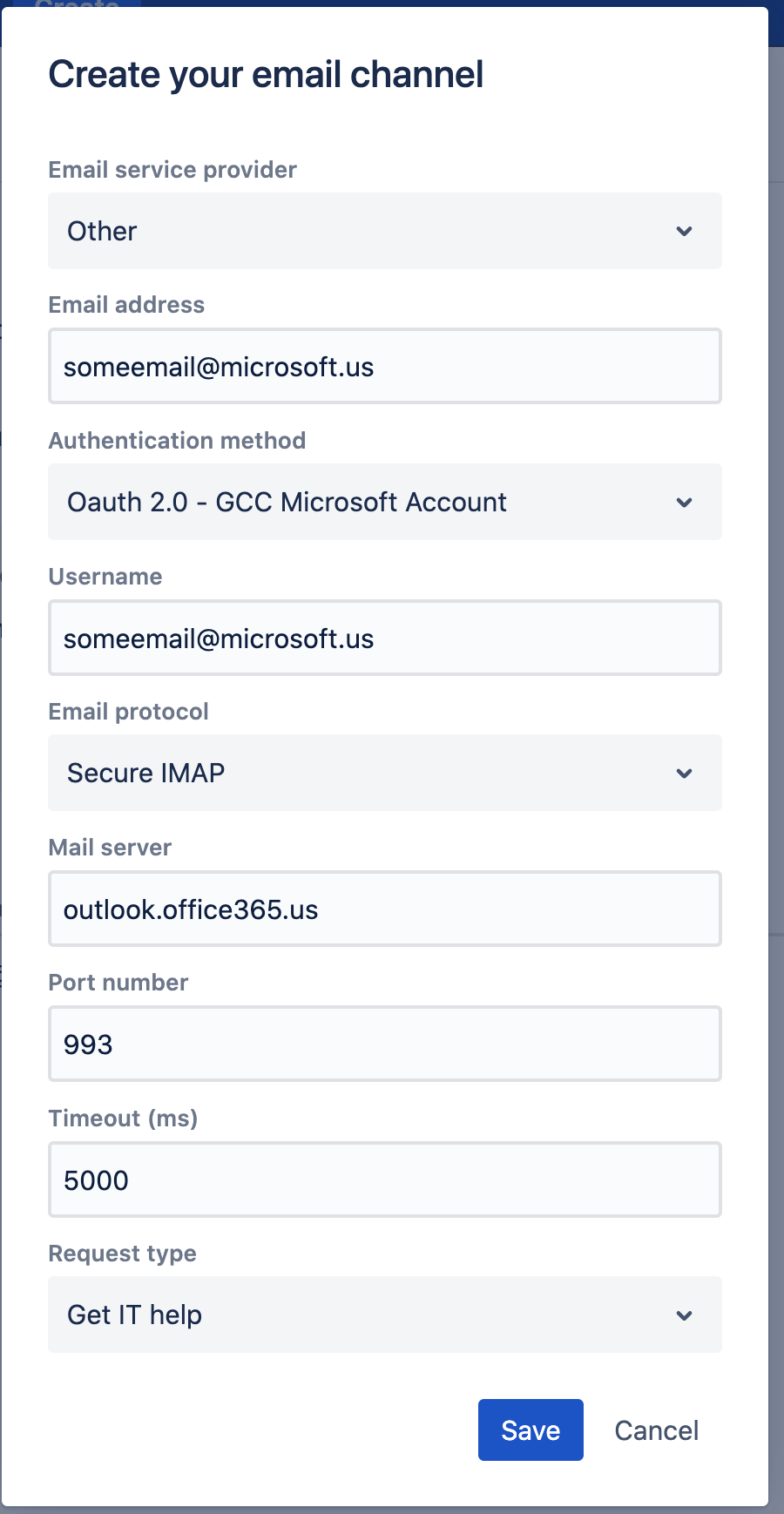
Task: Select the Mail server input box
Action: (384, 909)
